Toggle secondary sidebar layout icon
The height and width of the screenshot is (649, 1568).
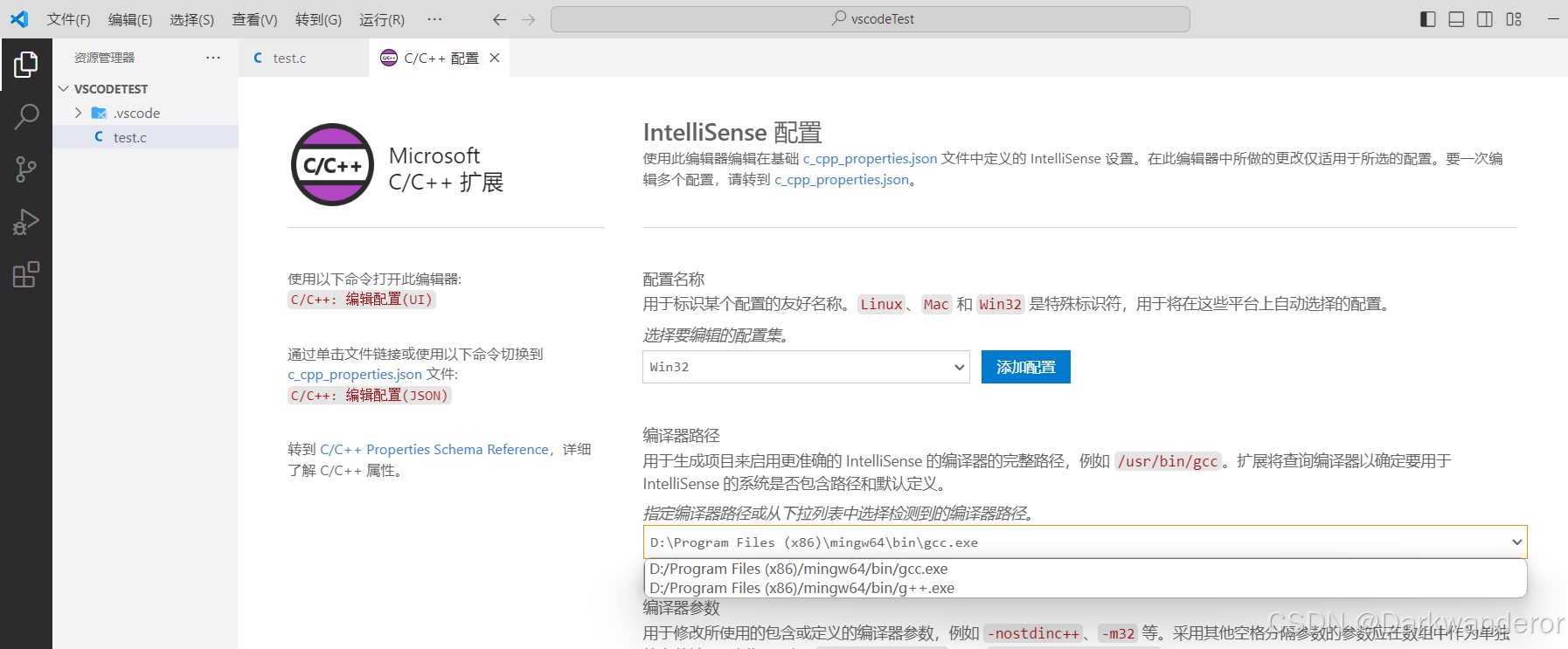point(1485,19)
